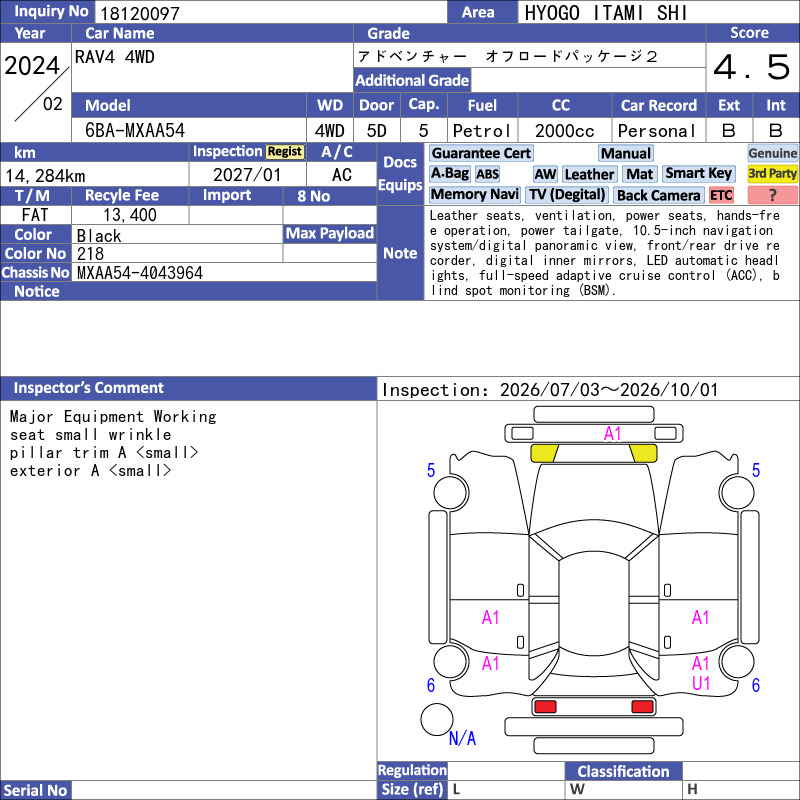The image size is (800, 800).
Task: Click the U1 damage mark on diagram
Action: 701,683
